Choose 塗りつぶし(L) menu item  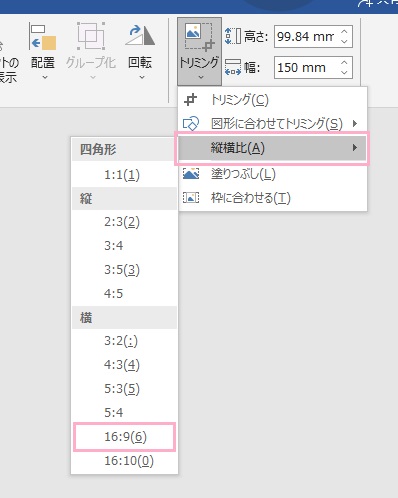pyautogui.click(x=273, y=174)
